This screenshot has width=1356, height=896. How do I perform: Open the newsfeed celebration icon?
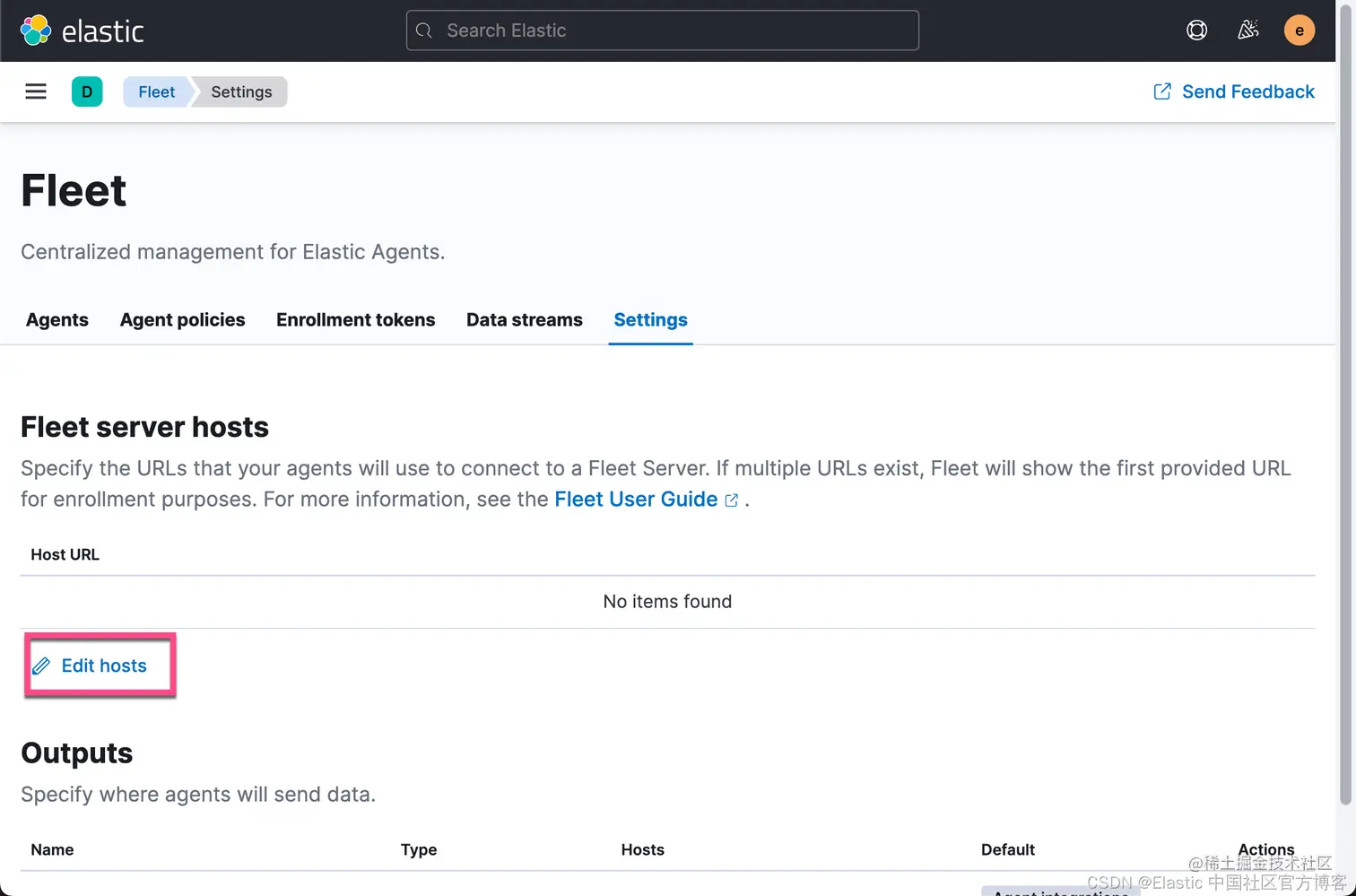click(1247, 30)
